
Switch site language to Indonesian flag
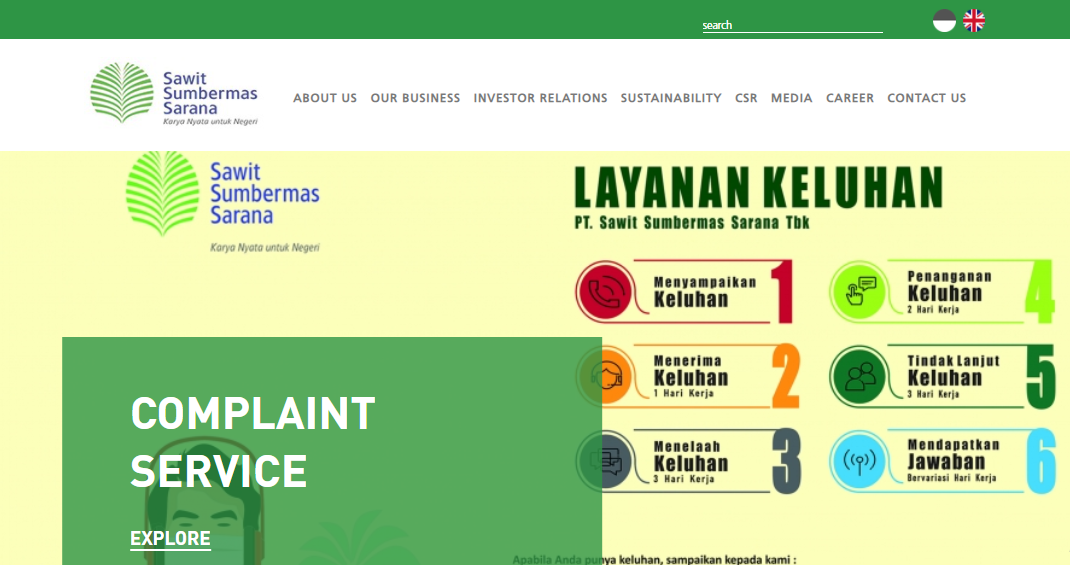tap(944, 20)
